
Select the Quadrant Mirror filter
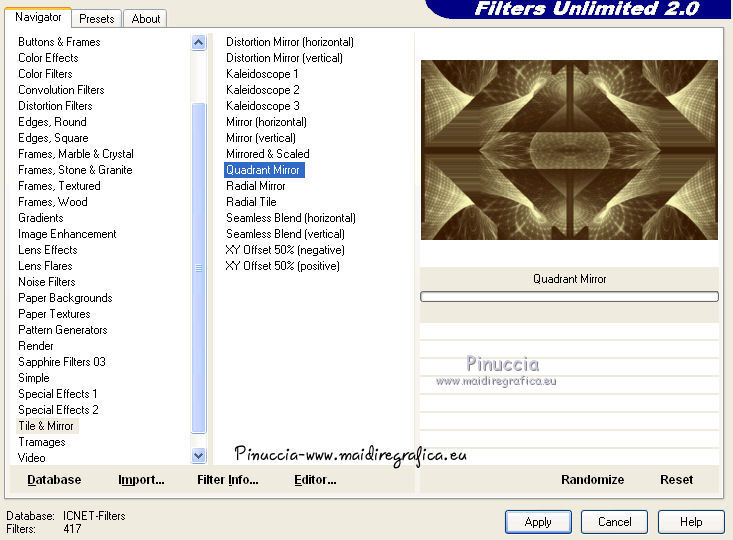[264, 170]
